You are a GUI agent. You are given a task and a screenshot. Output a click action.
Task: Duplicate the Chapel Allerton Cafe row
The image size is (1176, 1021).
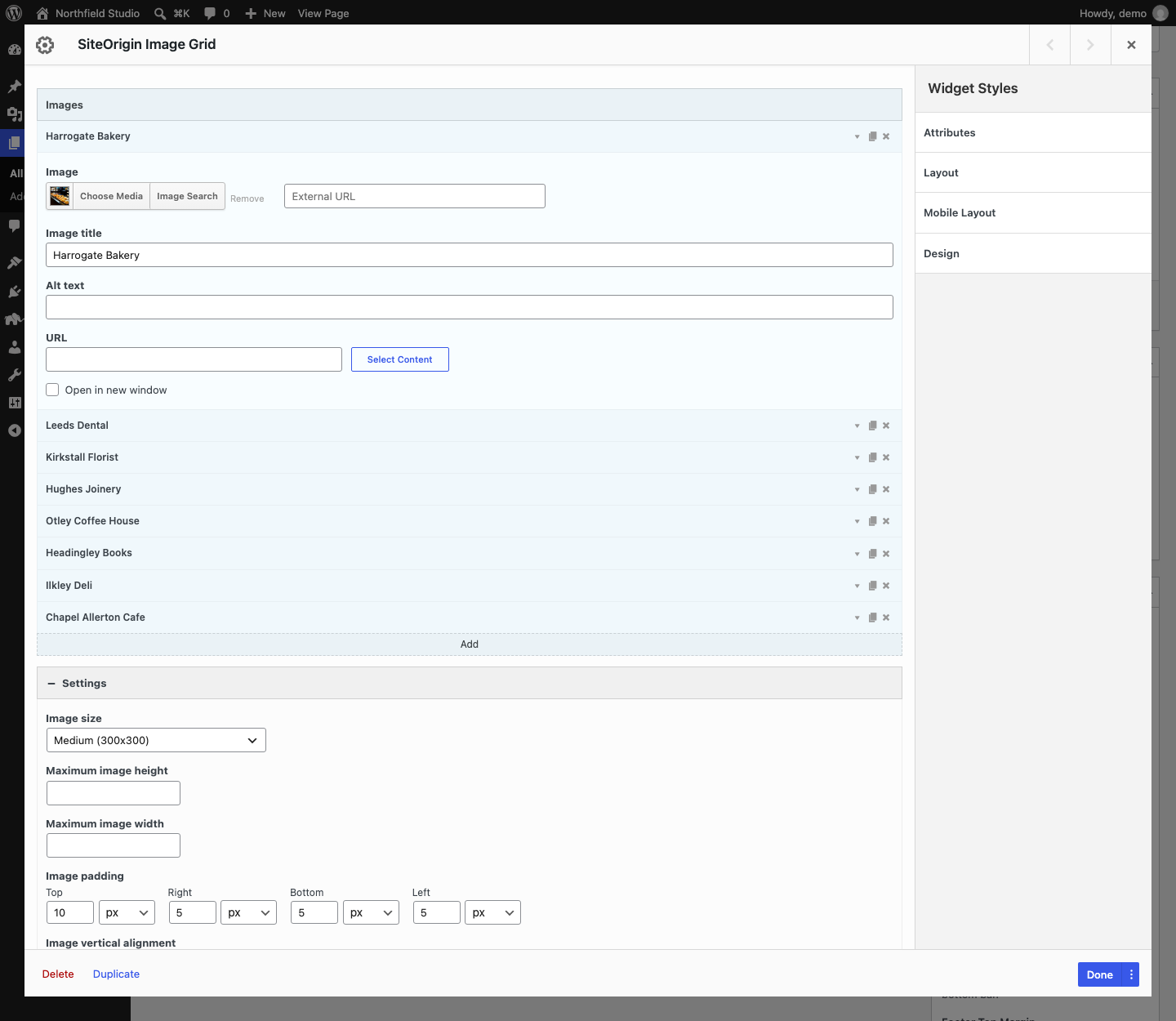coord(872,618)
